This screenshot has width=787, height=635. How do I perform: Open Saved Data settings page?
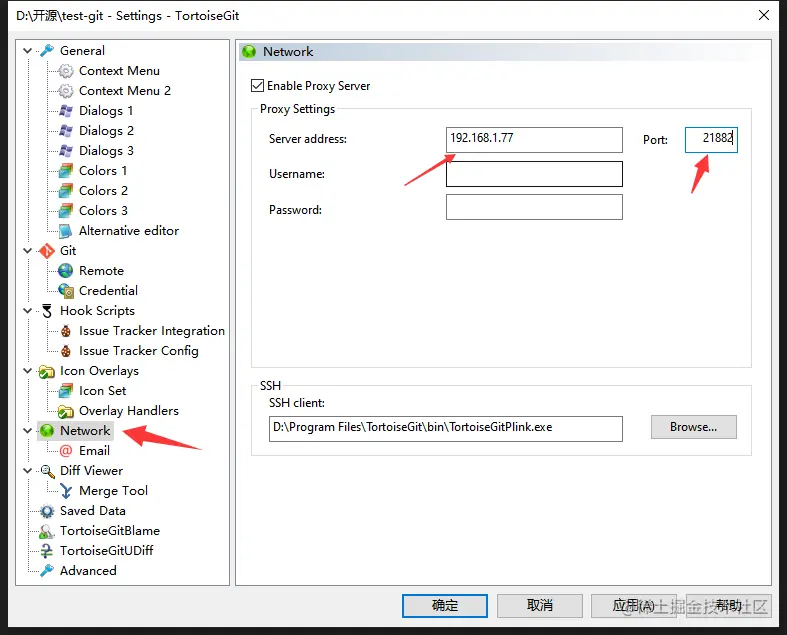93,511
